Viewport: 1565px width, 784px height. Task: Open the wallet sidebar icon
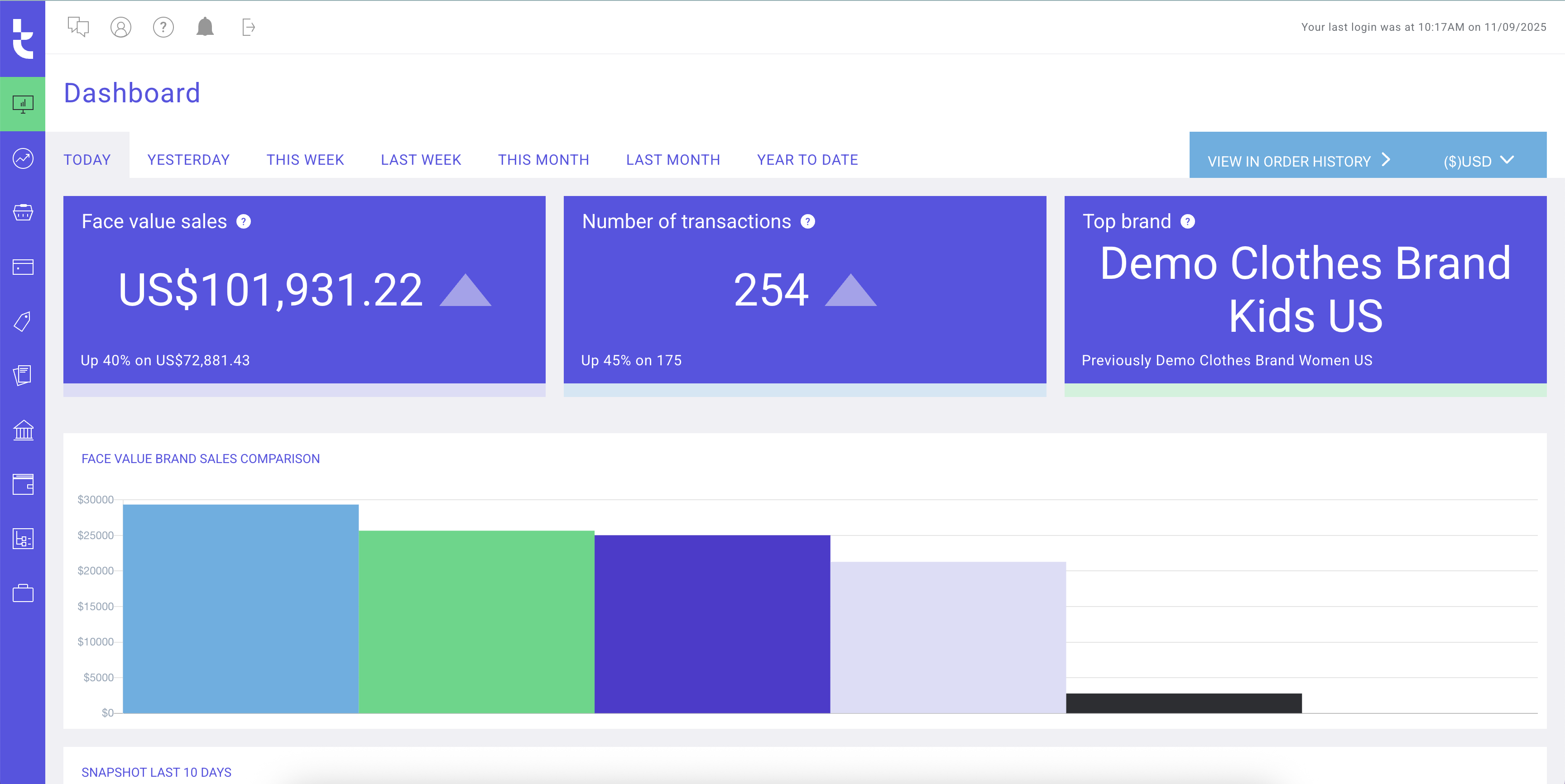coord(23,484)
